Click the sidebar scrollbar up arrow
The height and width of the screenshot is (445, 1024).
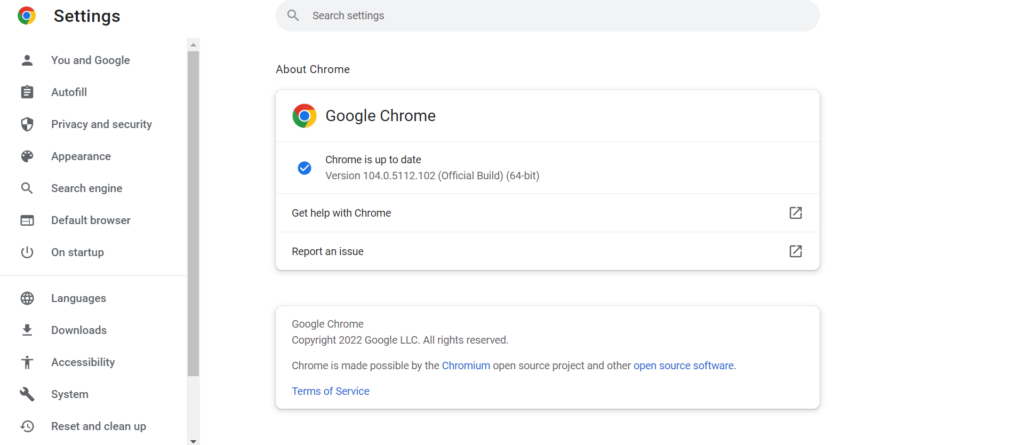[193, 44]
